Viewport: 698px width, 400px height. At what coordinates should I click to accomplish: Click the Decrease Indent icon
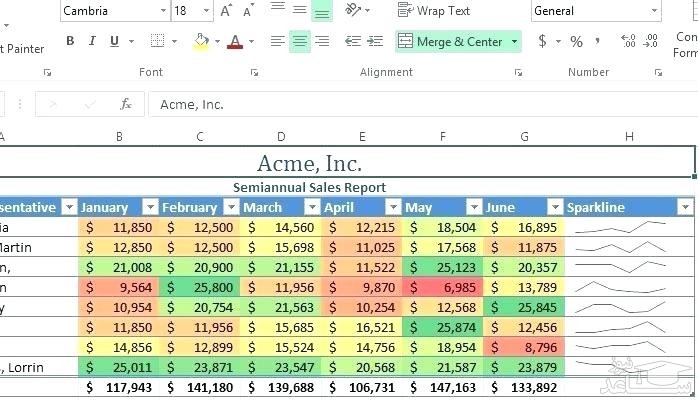click(352, 41)
